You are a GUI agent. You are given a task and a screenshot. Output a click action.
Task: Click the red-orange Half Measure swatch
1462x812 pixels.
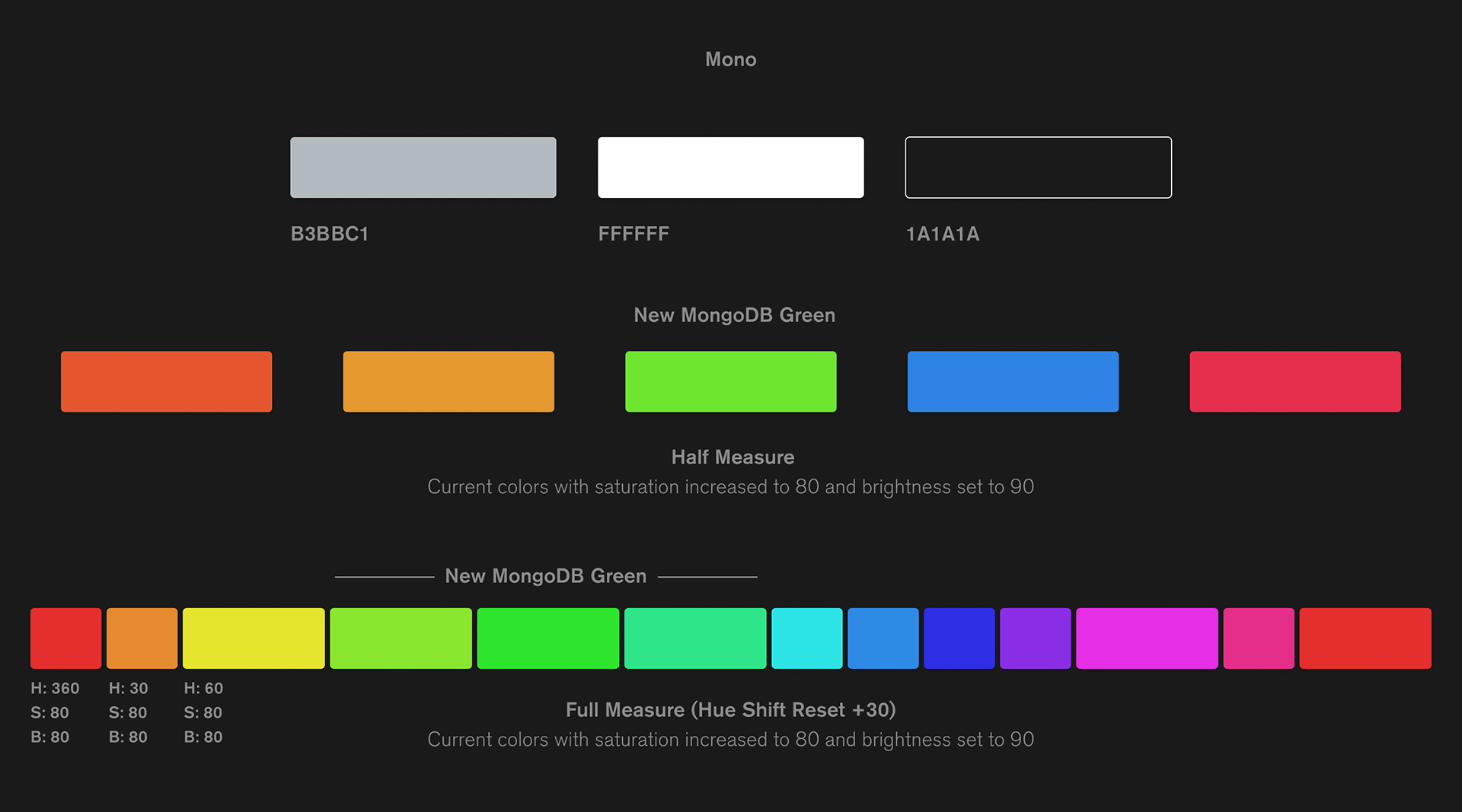coord(166,381)
